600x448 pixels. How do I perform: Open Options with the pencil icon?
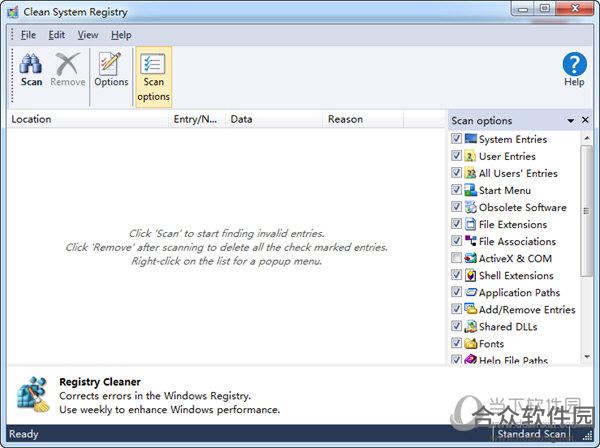coord(111,70)
